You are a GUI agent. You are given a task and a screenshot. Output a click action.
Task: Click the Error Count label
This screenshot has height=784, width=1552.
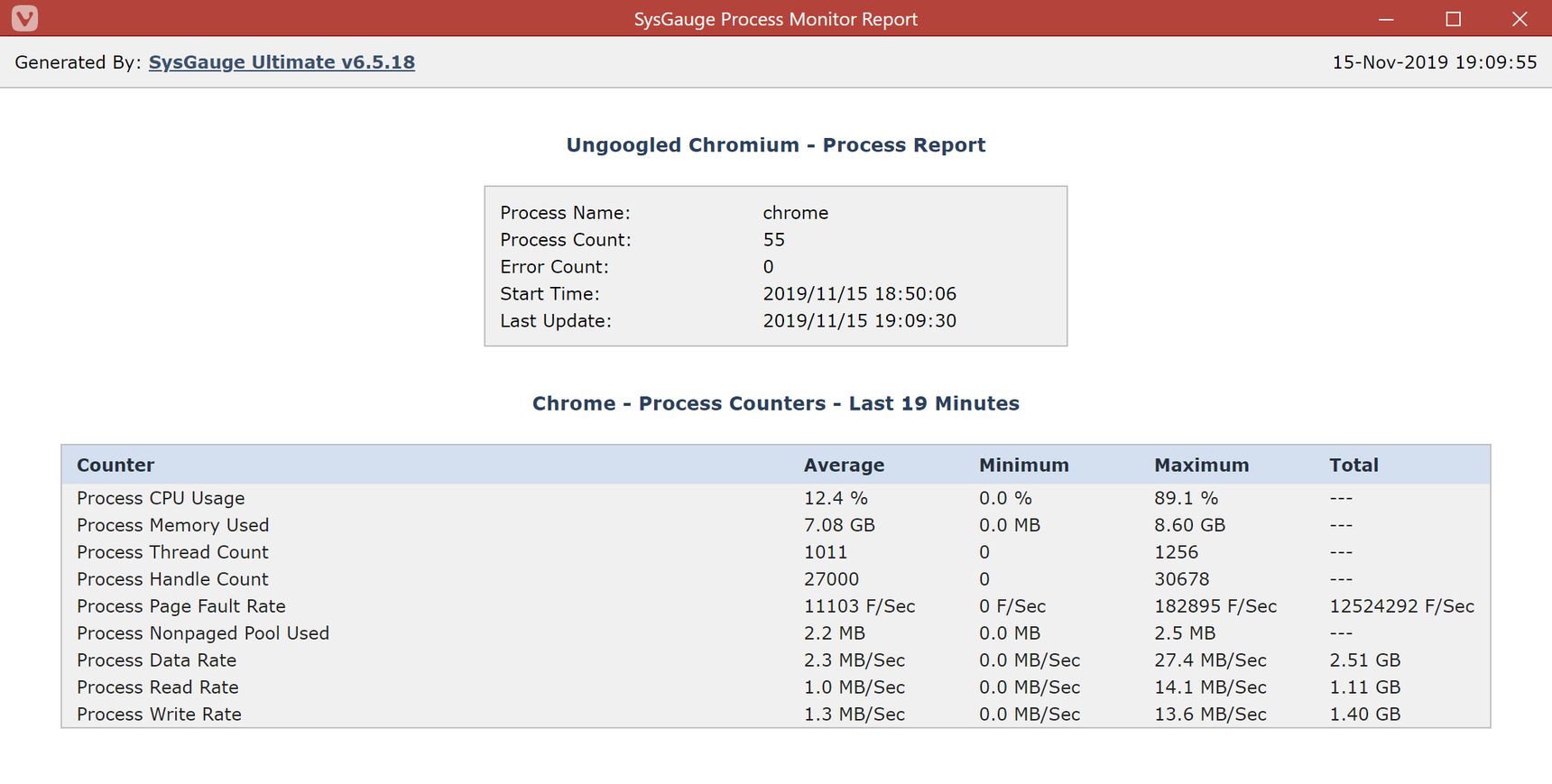pyautogui.click(x=555, y=267)
